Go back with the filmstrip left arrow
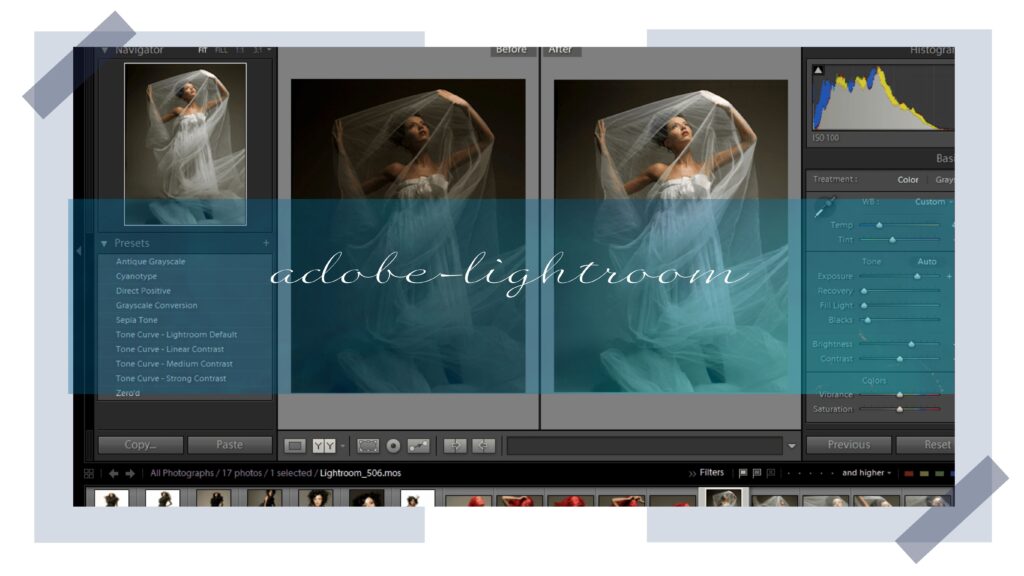This screenshot has width=1024, height=576. click(114, 473)
